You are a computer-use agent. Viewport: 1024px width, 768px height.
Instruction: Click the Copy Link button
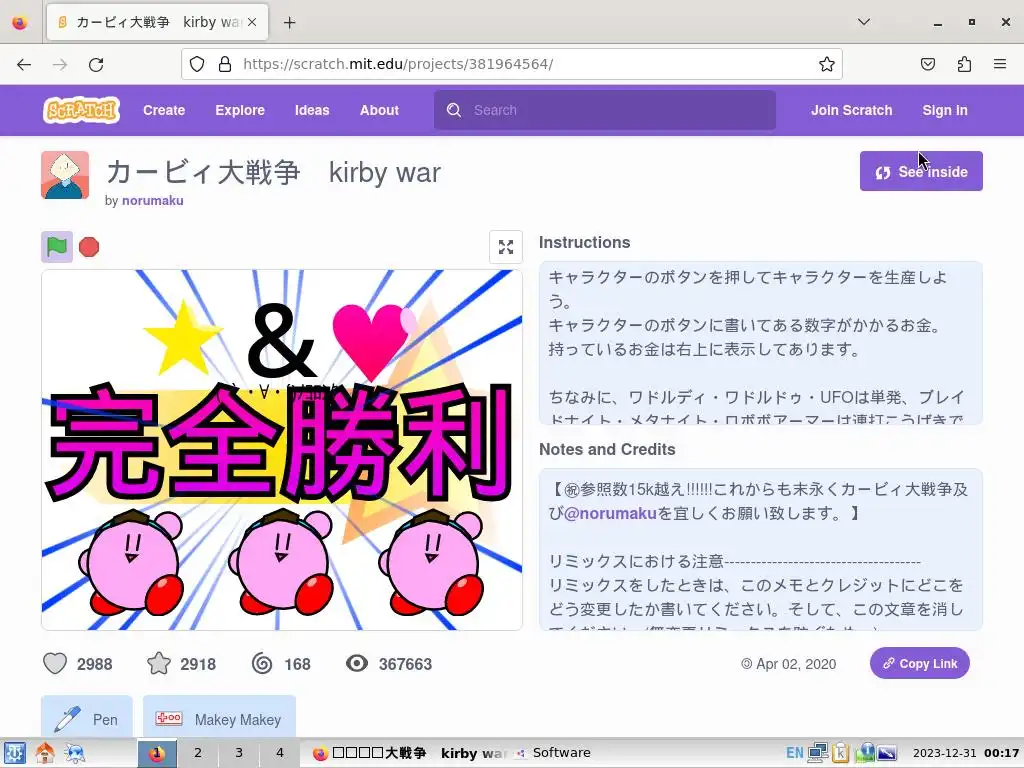(x=919, y=663)
